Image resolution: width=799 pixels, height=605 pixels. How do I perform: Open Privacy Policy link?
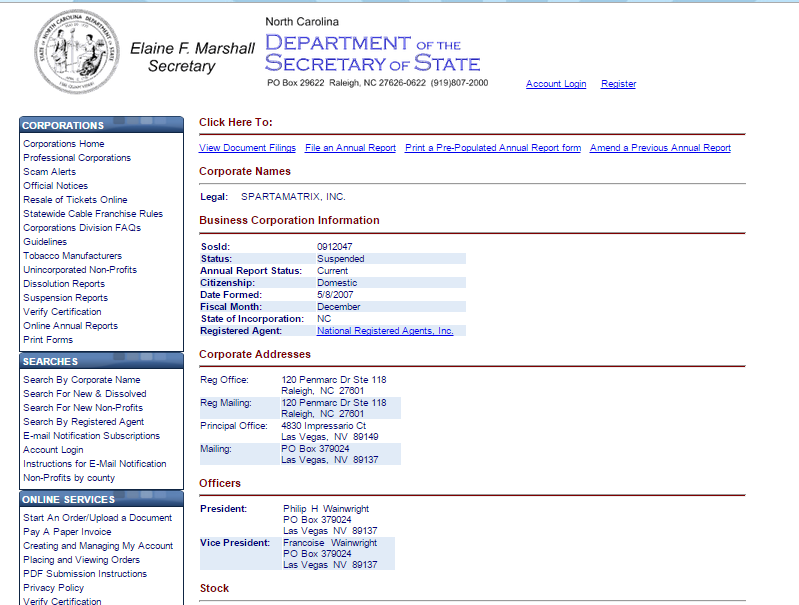[x=54, y=588]
